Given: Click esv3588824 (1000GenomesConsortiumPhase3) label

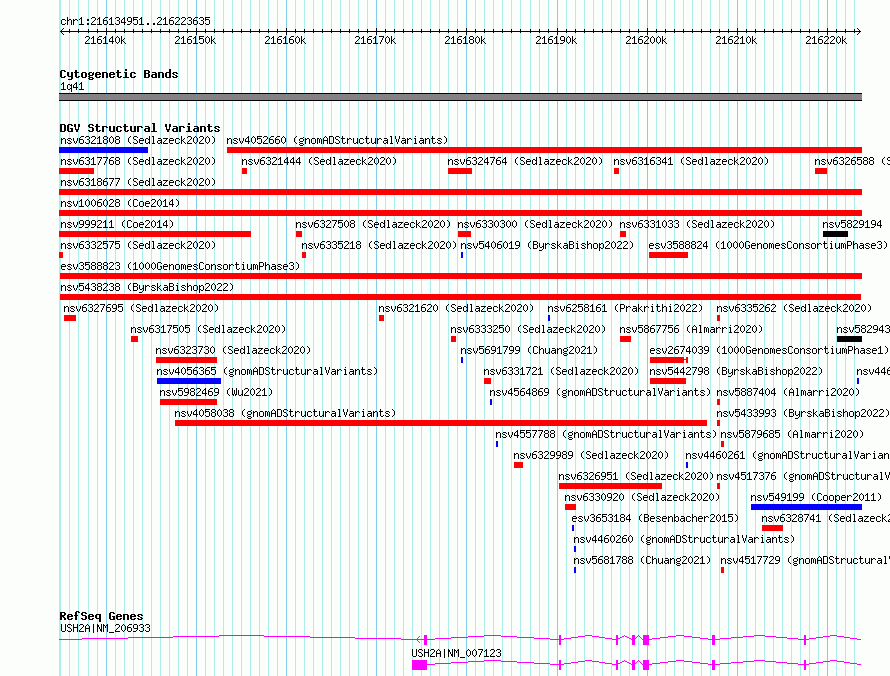Looking at the screenshot, I should (768, 245).
